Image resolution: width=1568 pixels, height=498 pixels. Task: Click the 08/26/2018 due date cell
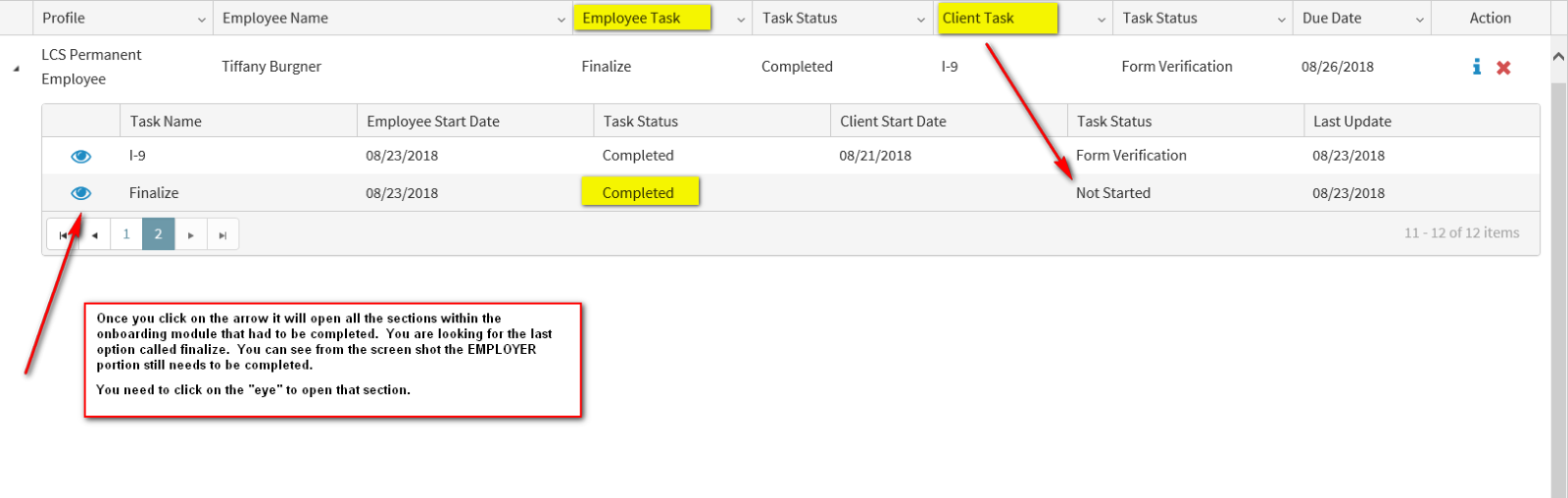pos(1338,67)
